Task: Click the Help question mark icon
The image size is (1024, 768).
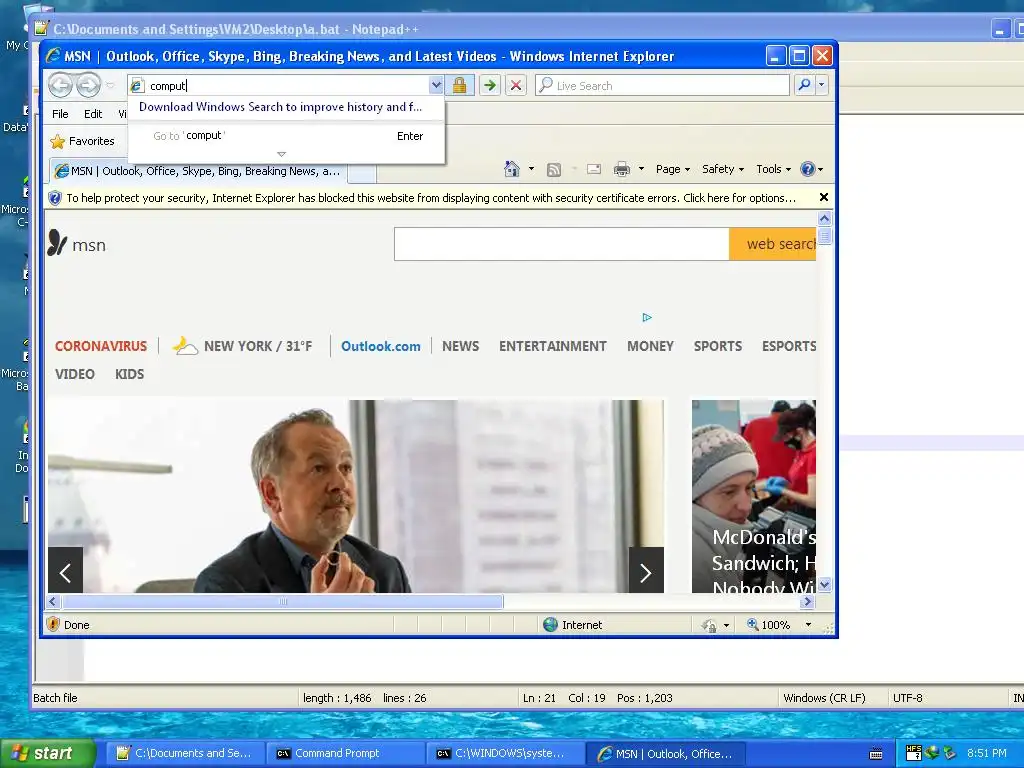Action: click(x=808, y=169)
